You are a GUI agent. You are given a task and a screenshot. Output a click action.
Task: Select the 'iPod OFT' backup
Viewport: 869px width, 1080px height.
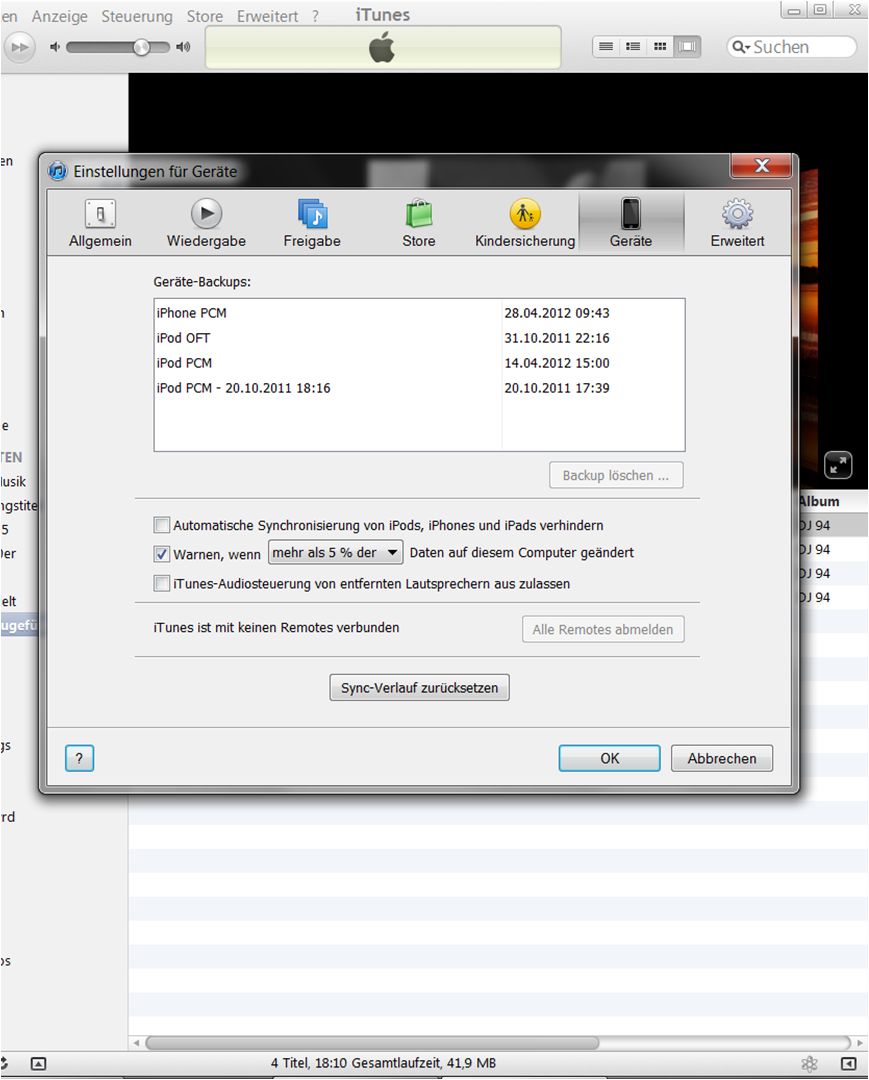tap(183, 338)
